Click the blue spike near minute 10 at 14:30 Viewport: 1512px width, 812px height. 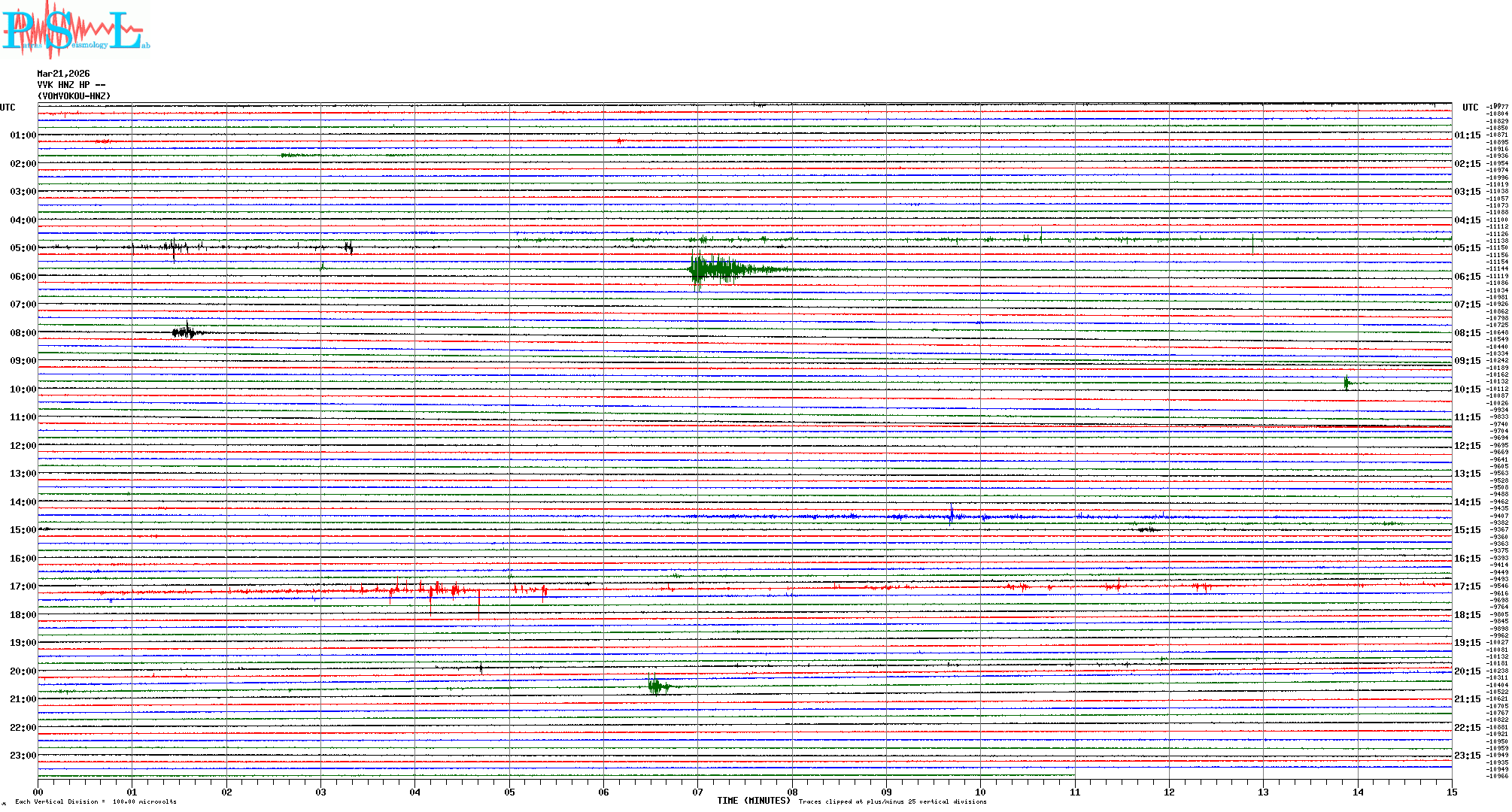[952, 516]
